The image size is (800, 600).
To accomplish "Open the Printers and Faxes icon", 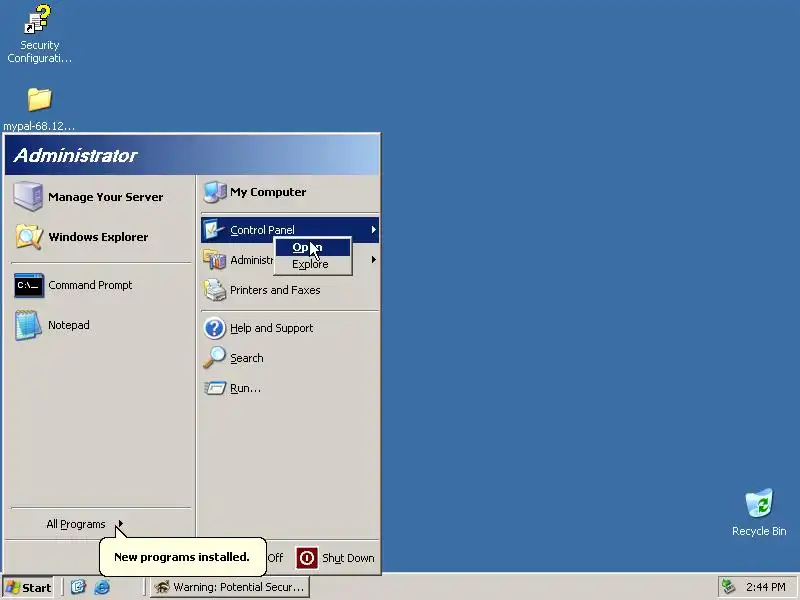I will click(x=214, y=290).
